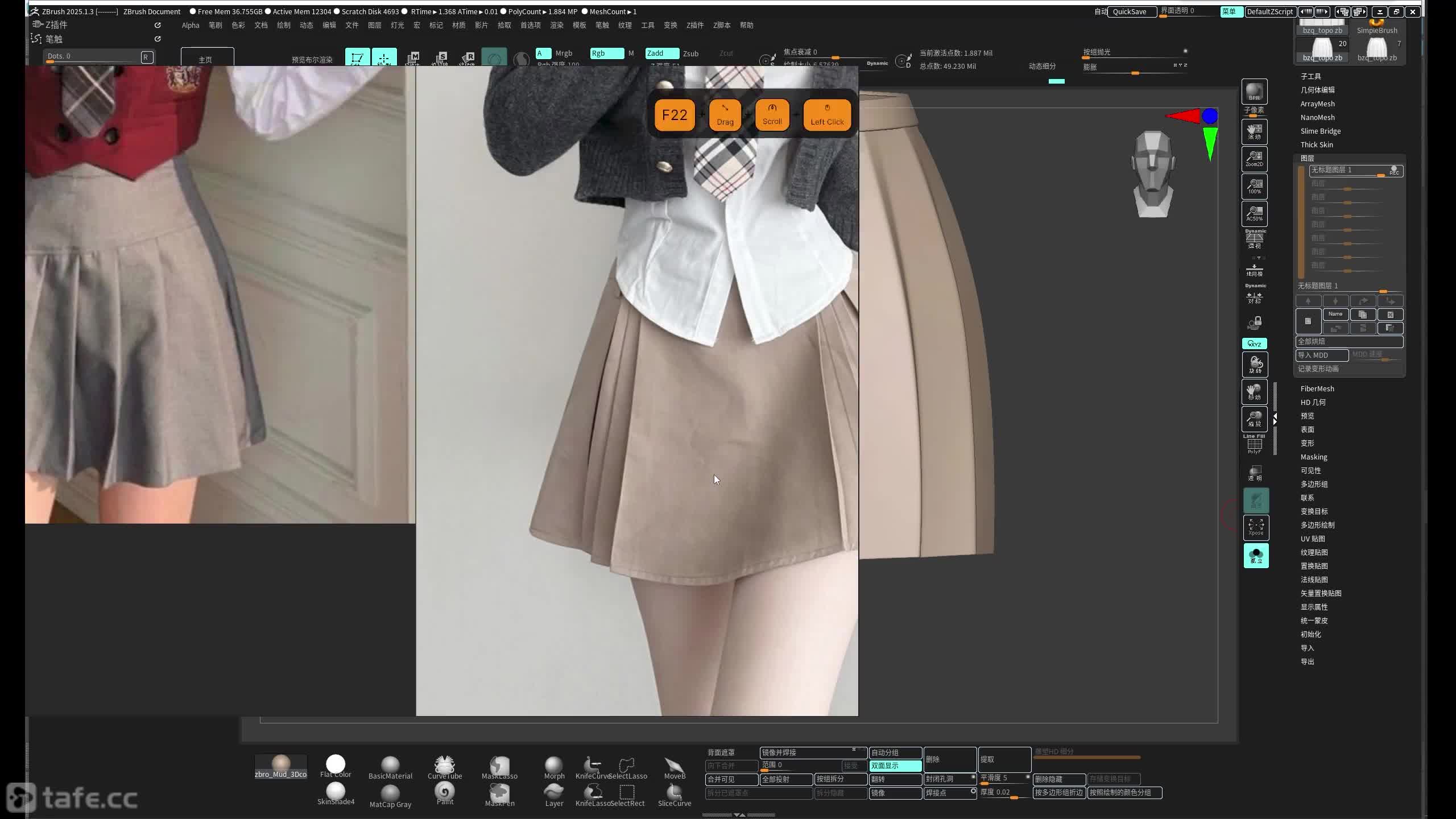The height and width of the screenshot is (819, 1456).
Task: Pick the BasicMaterial sphere
Action: (x=390, y=767)
